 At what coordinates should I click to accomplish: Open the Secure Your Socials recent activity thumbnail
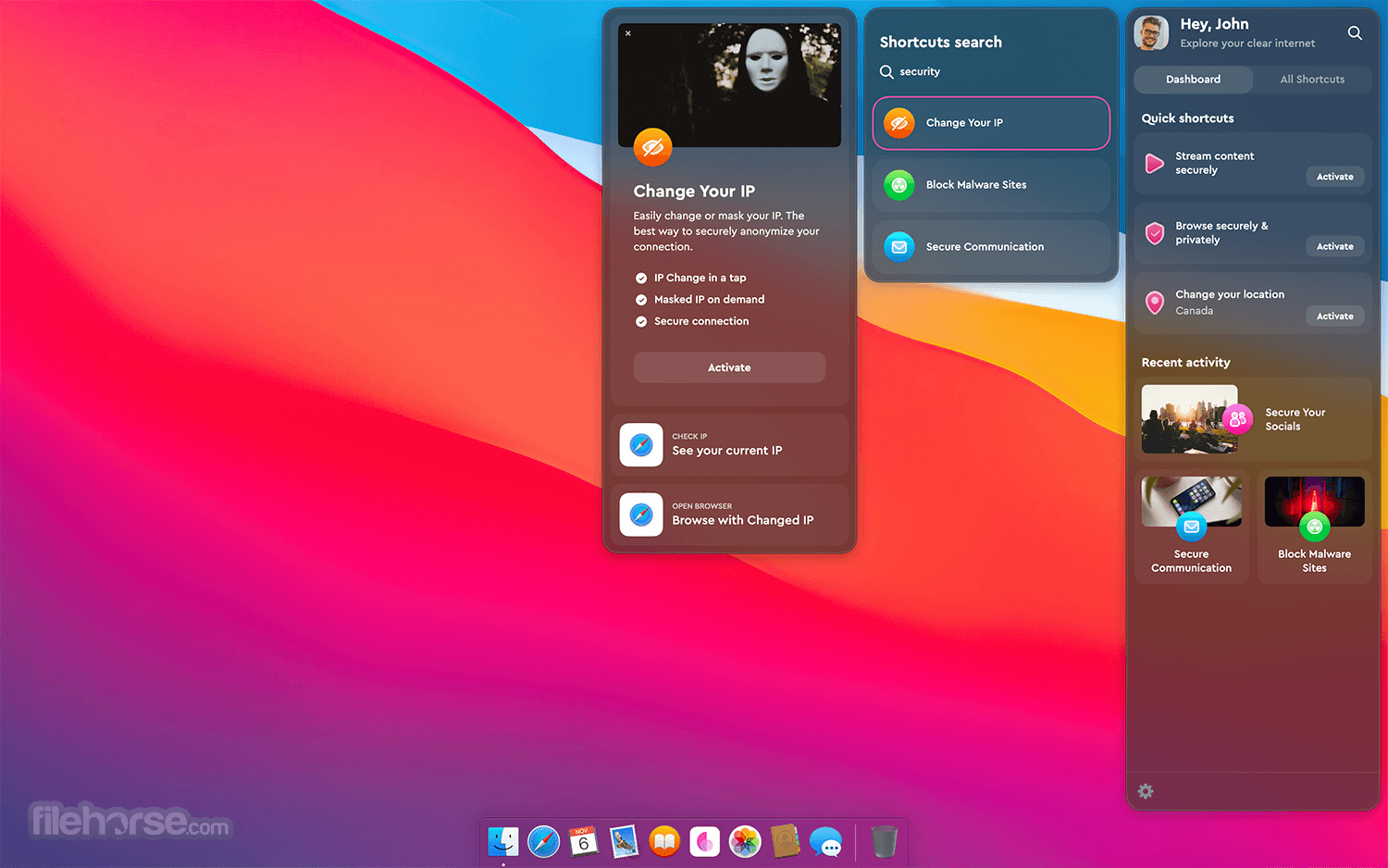[1189, 419]
